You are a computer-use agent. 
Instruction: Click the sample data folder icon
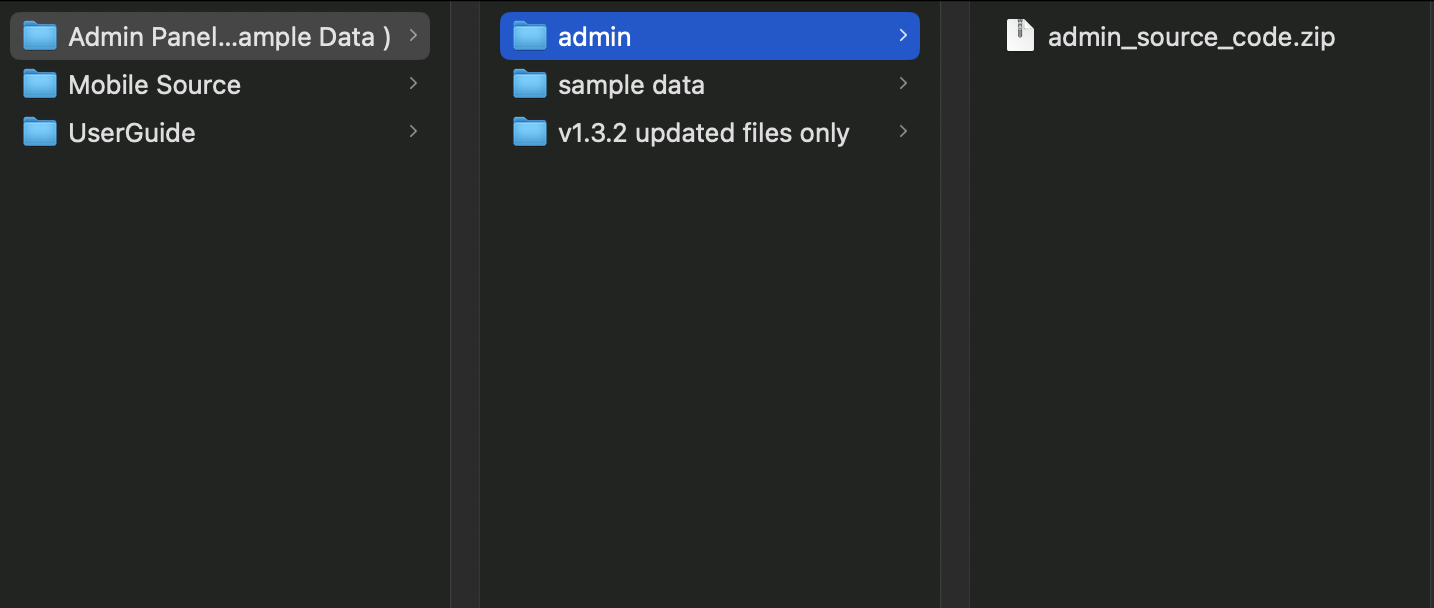coord(530,84)
